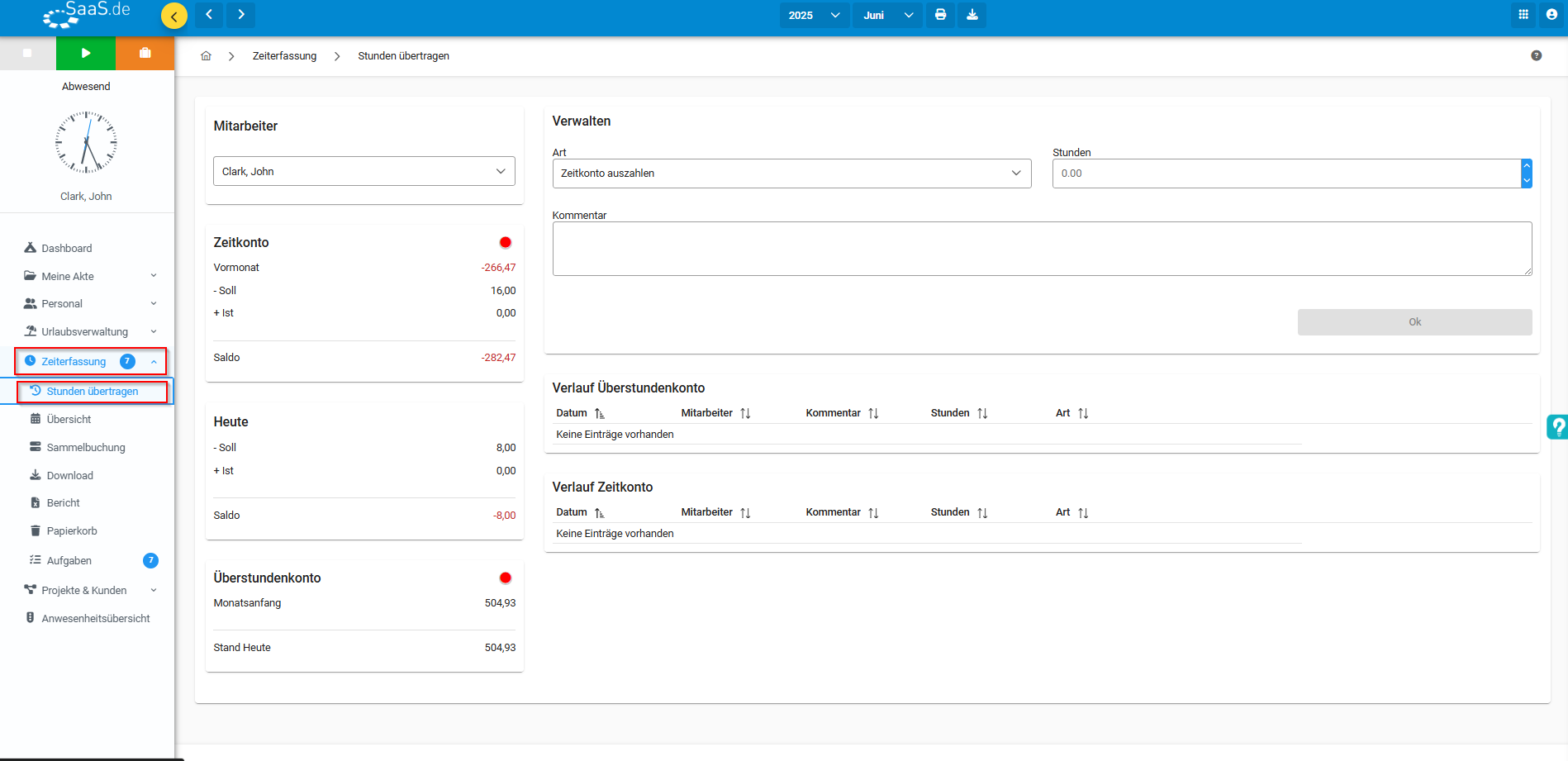Viewport: 1568px width, 761px height.
Task: Click the green play clock-in button
Action: pyautogui.click(x=86, y=53)
